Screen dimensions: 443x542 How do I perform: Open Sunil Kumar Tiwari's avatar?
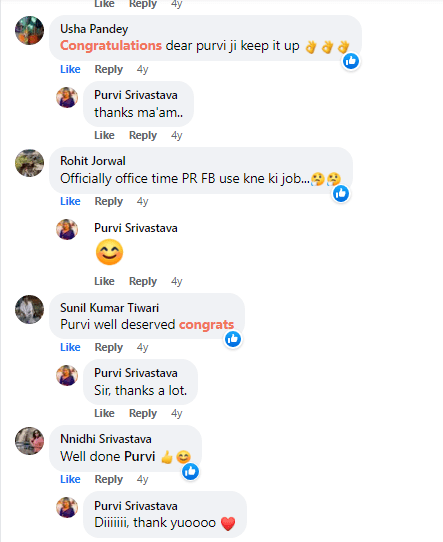point(29,309)
